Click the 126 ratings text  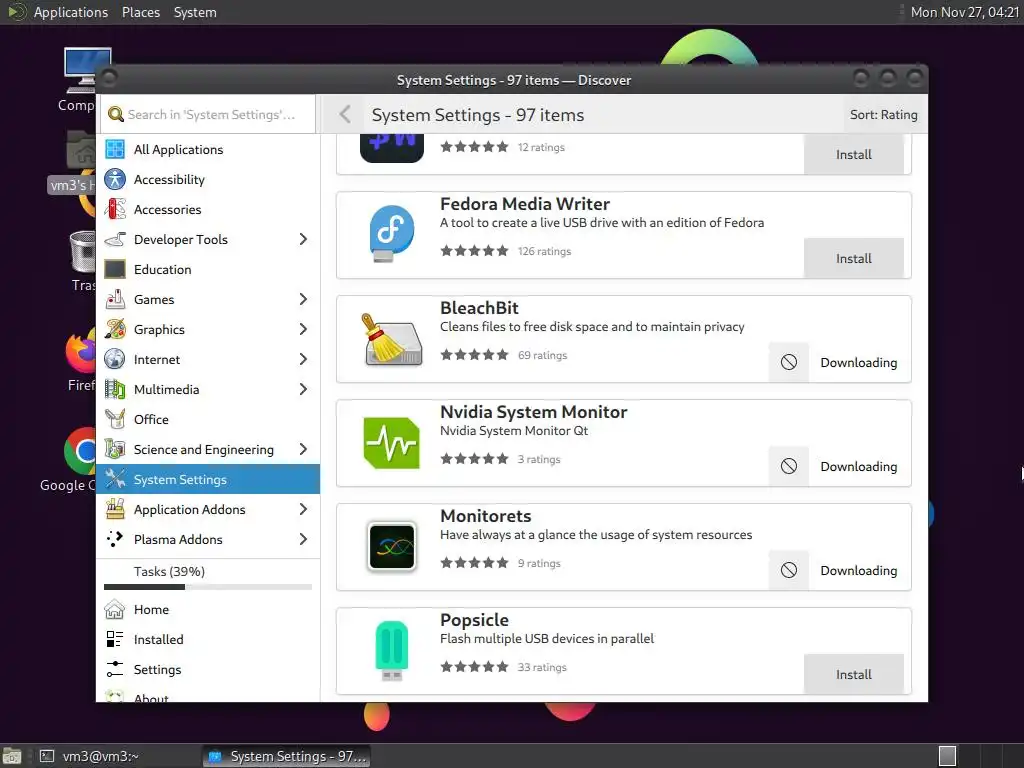[x=545, y=251]
